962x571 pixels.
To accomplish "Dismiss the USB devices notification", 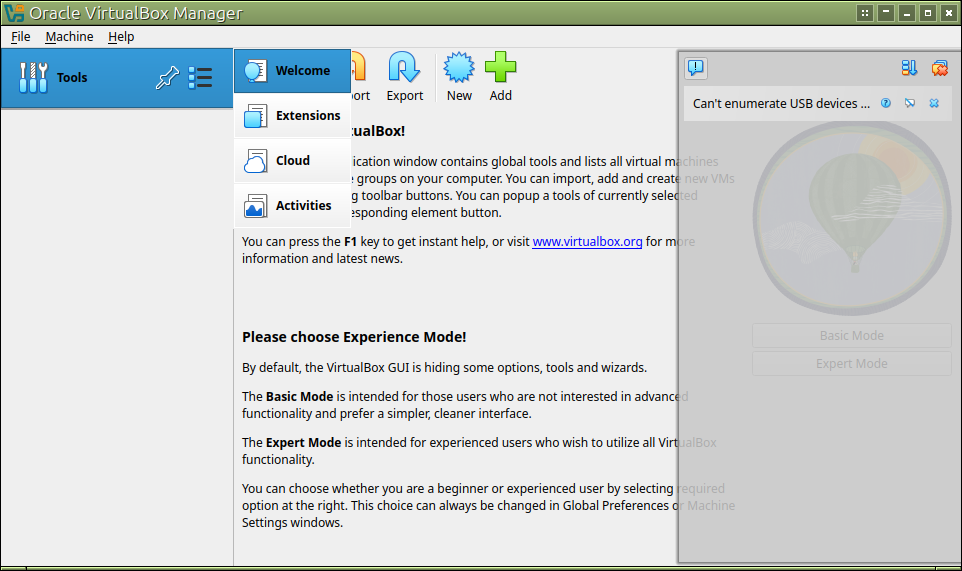I will coord(934,103).
